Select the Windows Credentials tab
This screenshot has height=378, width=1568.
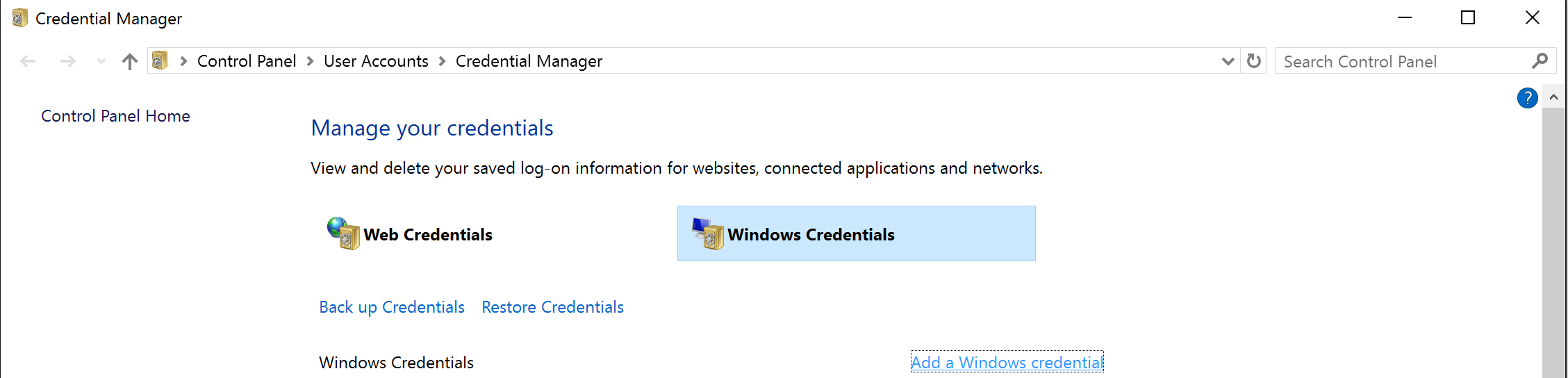click(856, 233)
